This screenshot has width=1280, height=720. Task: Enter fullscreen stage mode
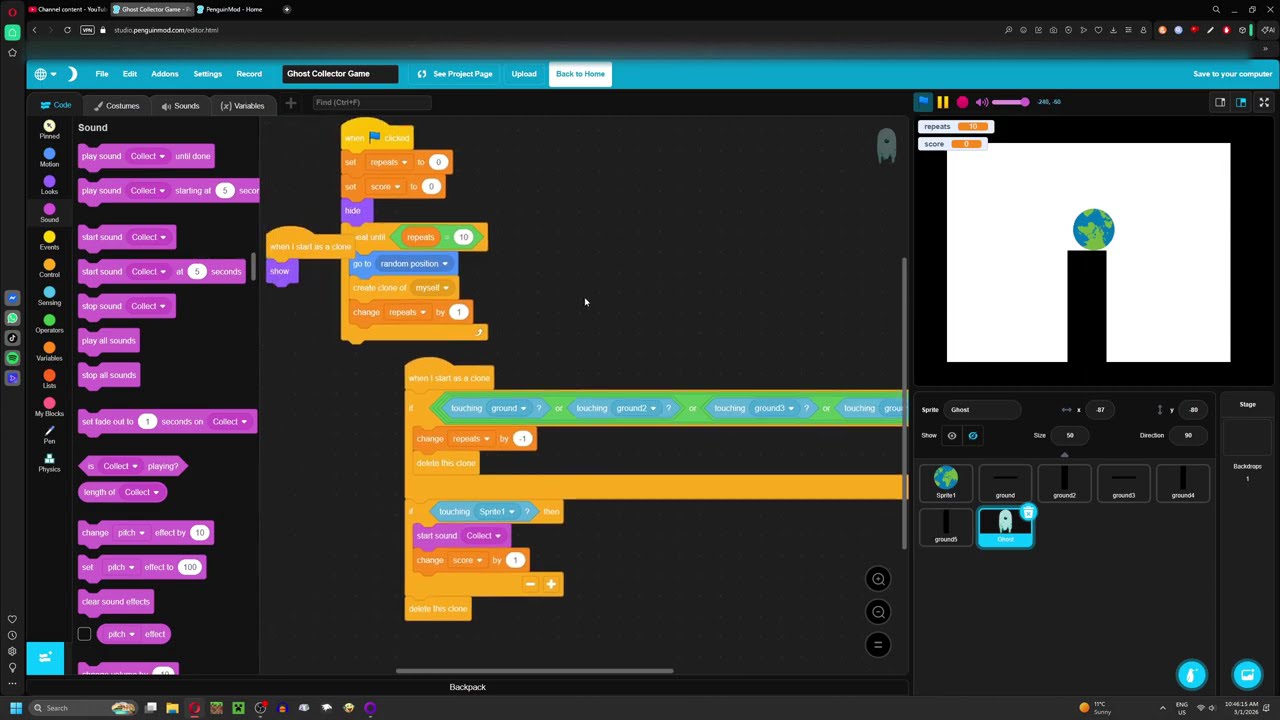[x=1264, y=102]
